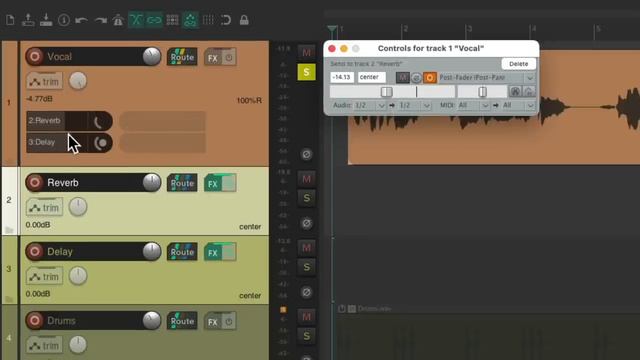Open Project settings from the info icon
640x360 pixels.
point(64,20)
